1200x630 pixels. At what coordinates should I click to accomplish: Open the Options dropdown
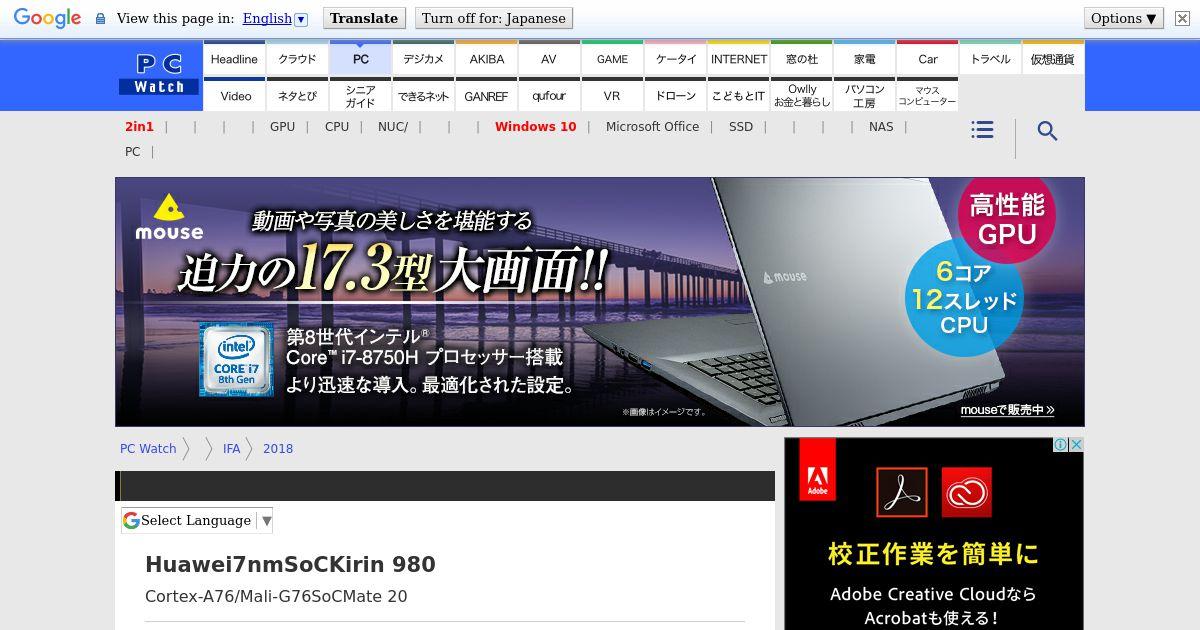point(1123,18)
